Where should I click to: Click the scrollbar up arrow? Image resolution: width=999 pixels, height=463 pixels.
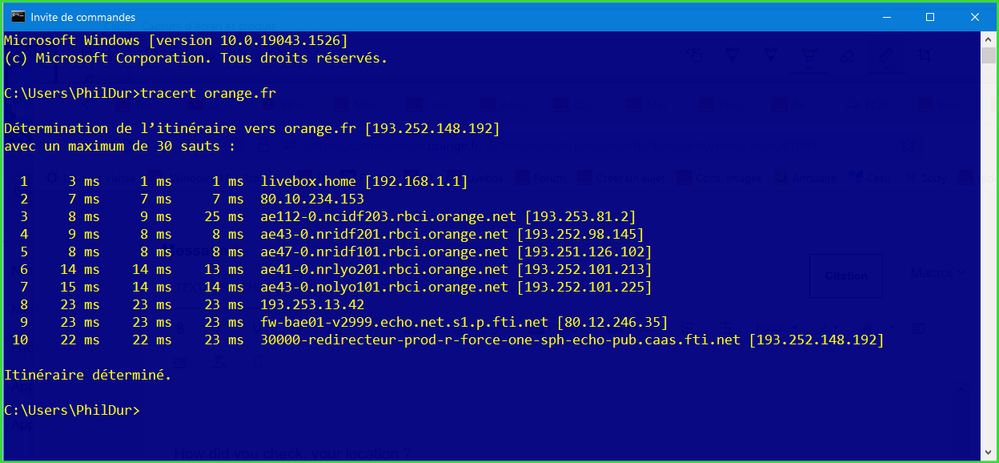(x=988, y=39)
